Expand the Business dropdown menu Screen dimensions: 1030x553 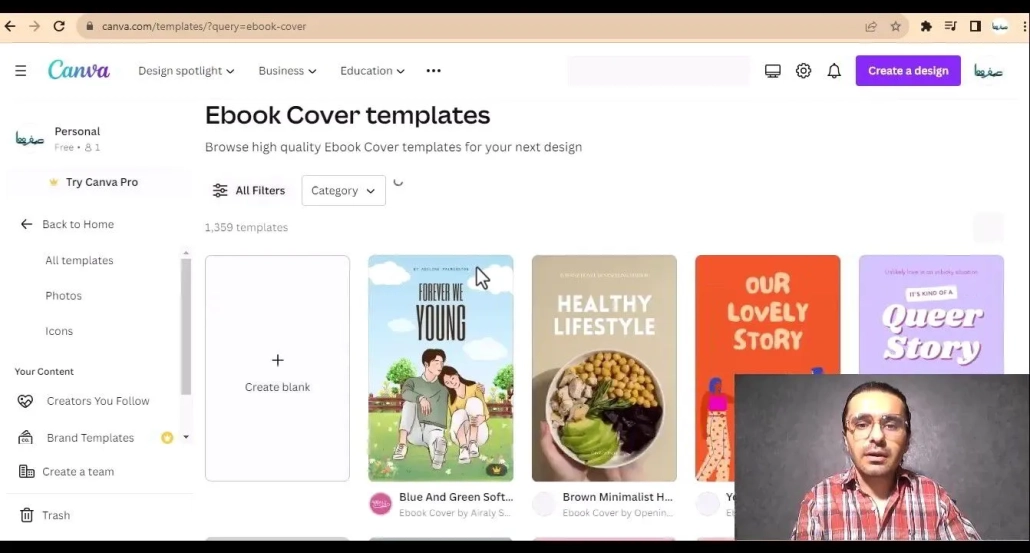point(287,71)
